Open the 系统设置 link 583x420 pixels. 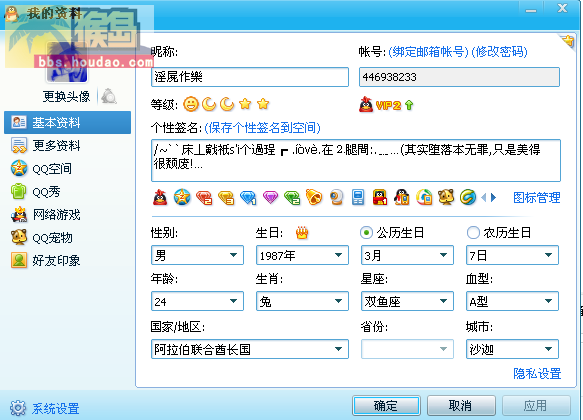click(x=55, y=408)
